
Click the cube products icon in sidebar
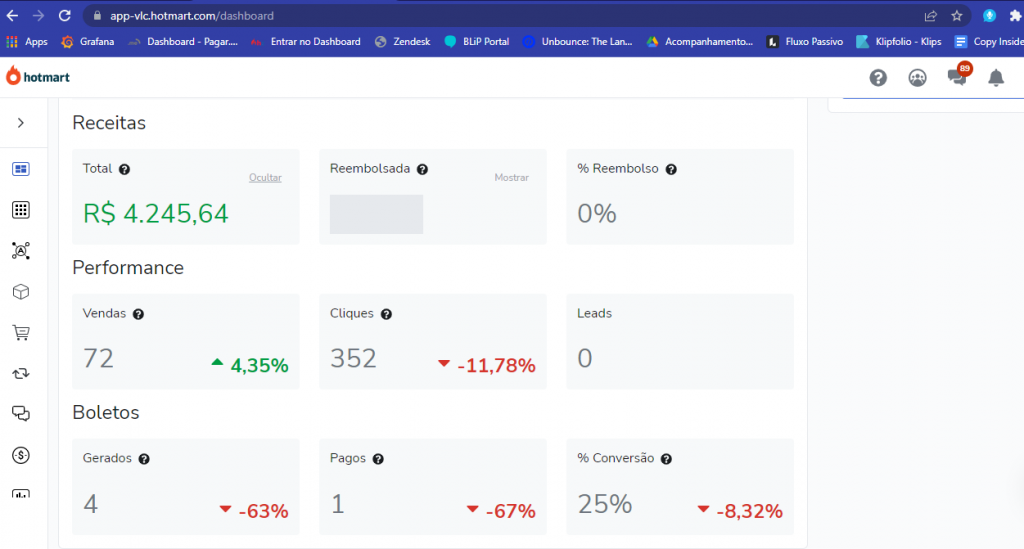tap(21, 292)
